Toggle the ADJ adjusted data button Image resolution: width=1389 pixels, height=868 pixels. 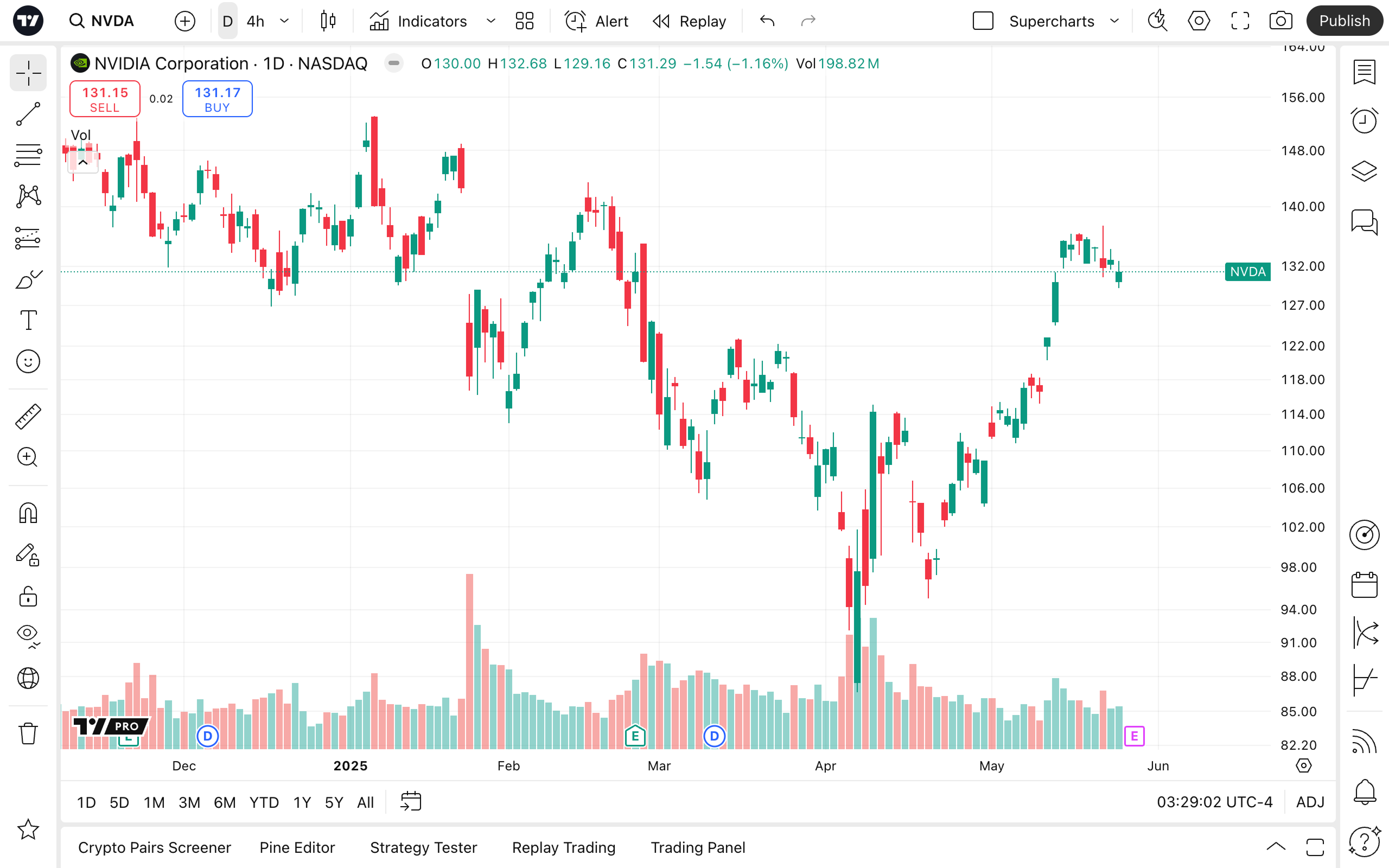[1310, 802]
